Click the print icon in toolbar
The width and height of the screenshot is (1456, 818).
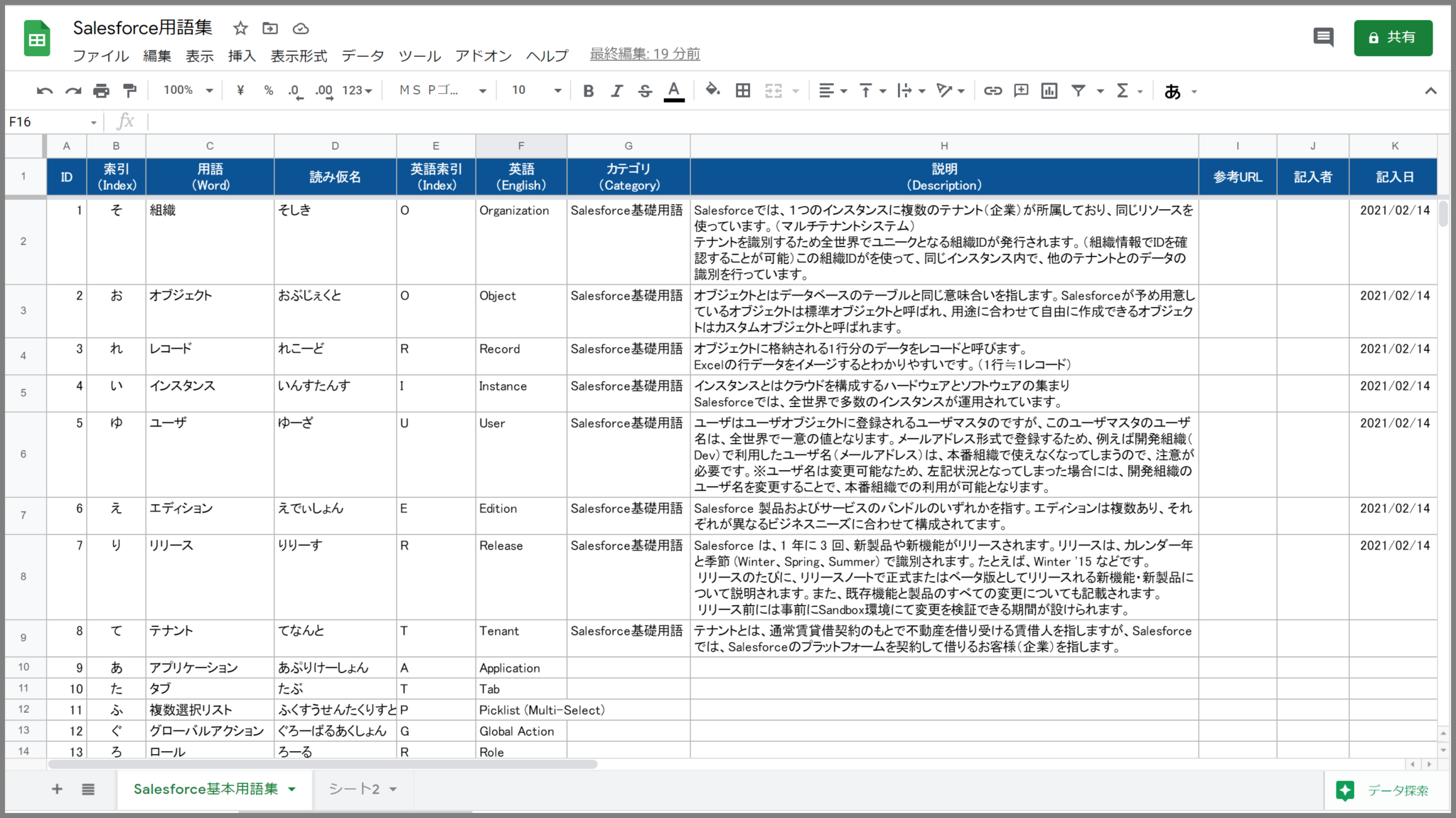click(101, 91)
